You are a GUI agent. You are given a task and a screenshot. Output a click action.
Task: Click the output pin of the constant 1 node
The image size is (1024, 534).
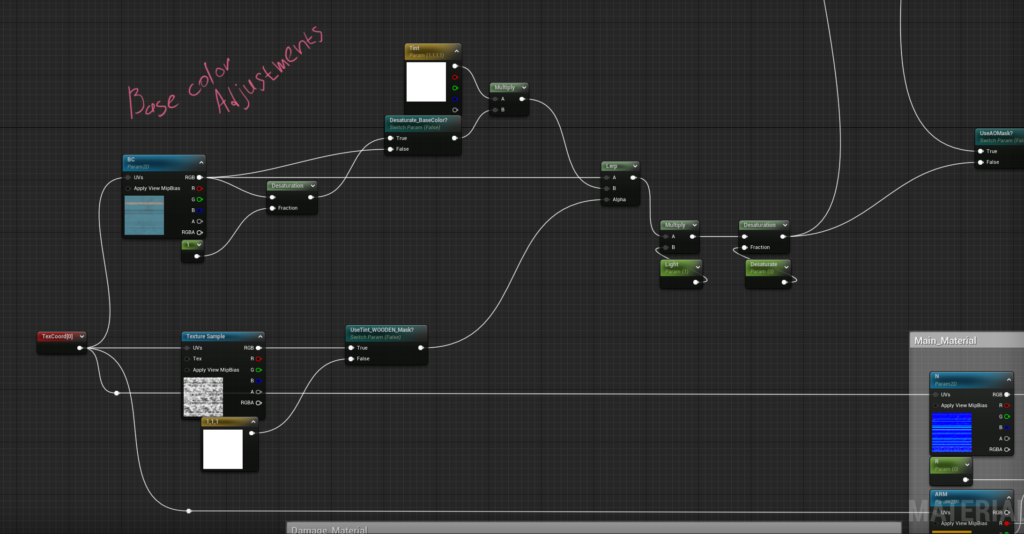(x=197, y=256)
